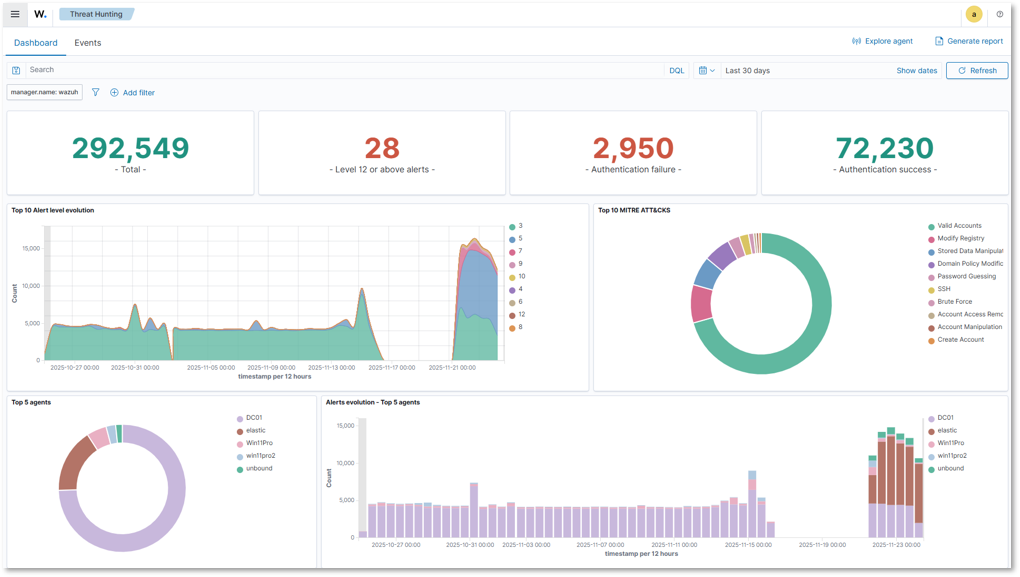This screenshot has height=577, width=1020.
Task: Click the Show dates link
Action: (916, 70)
